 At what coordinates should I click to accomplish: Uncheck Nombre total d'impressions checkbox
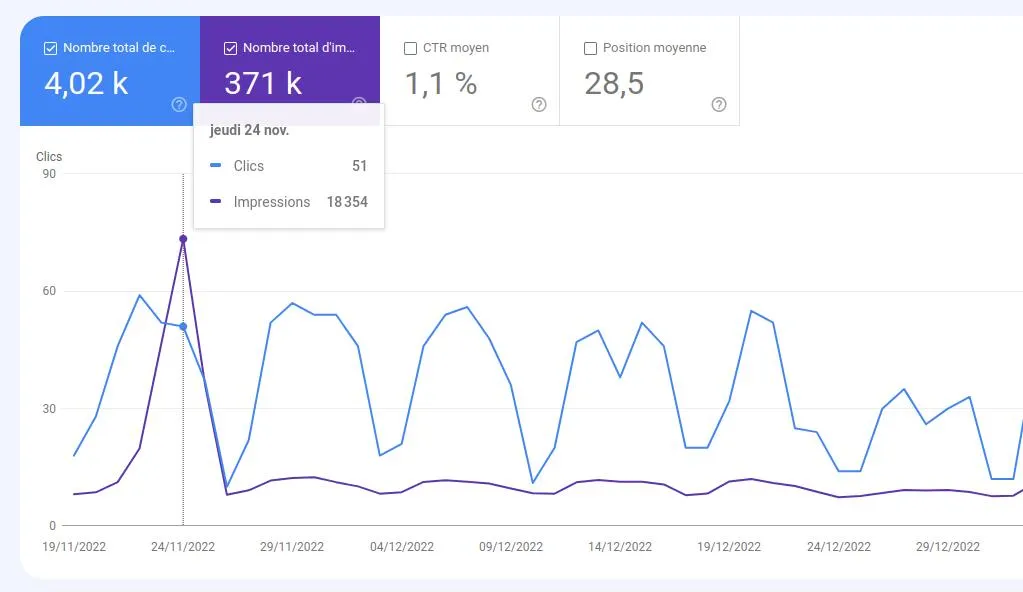(229, 47)
